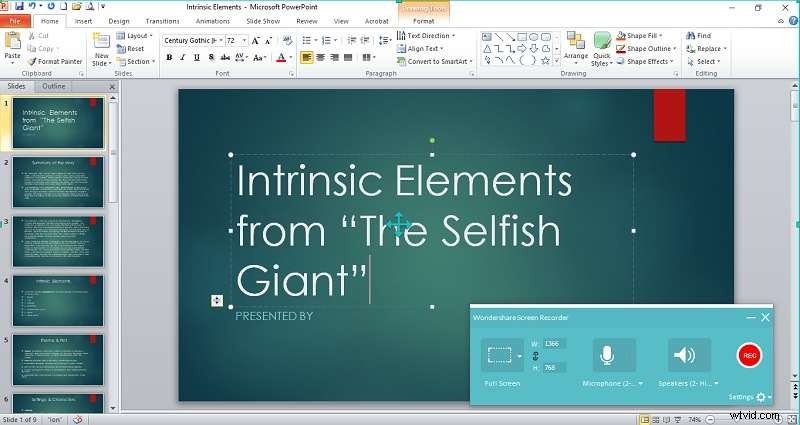Open PowerPoint Help question mark
Viewport: 800px width, 425px height.
click(x=792, y=21)
